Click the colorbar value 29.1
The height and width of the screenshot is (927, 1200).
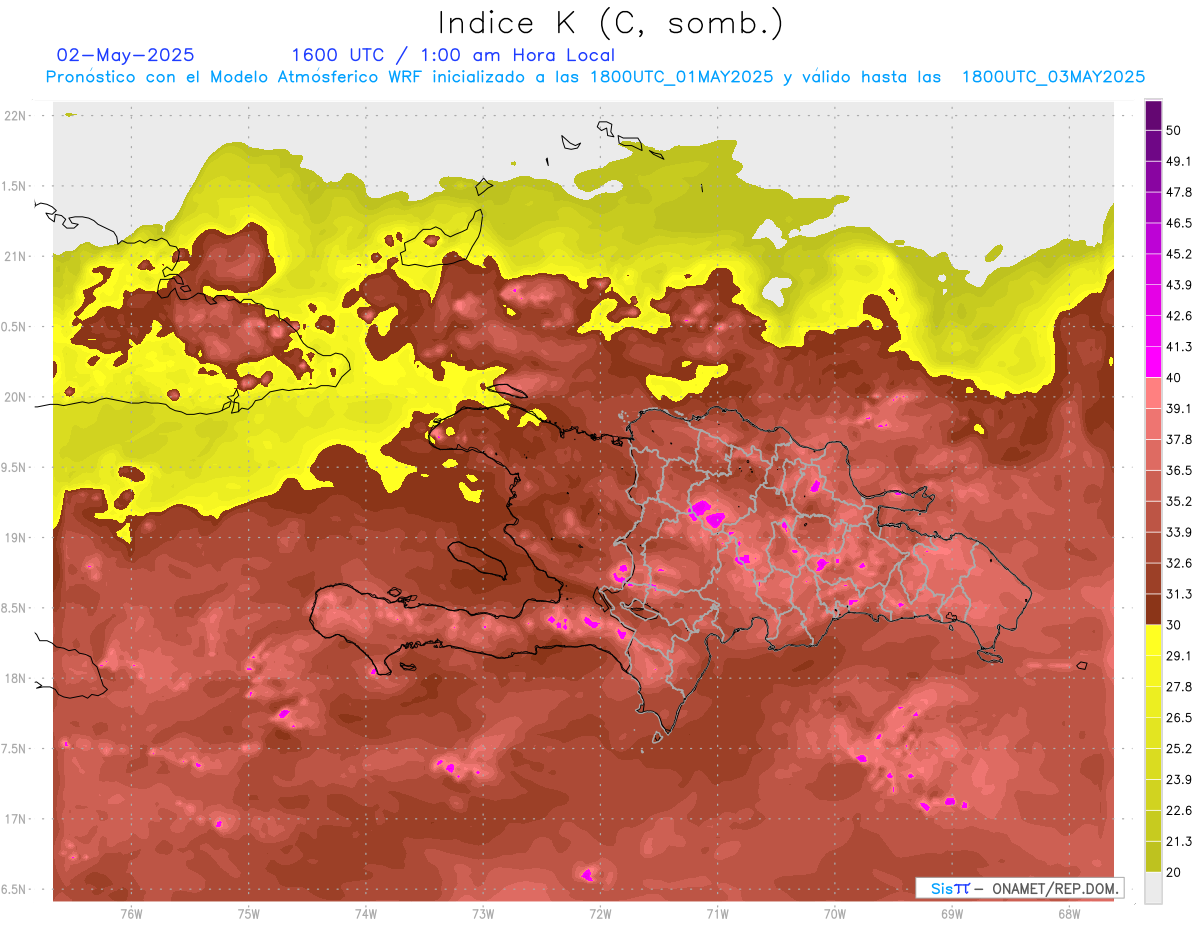tap(1179, 656)
